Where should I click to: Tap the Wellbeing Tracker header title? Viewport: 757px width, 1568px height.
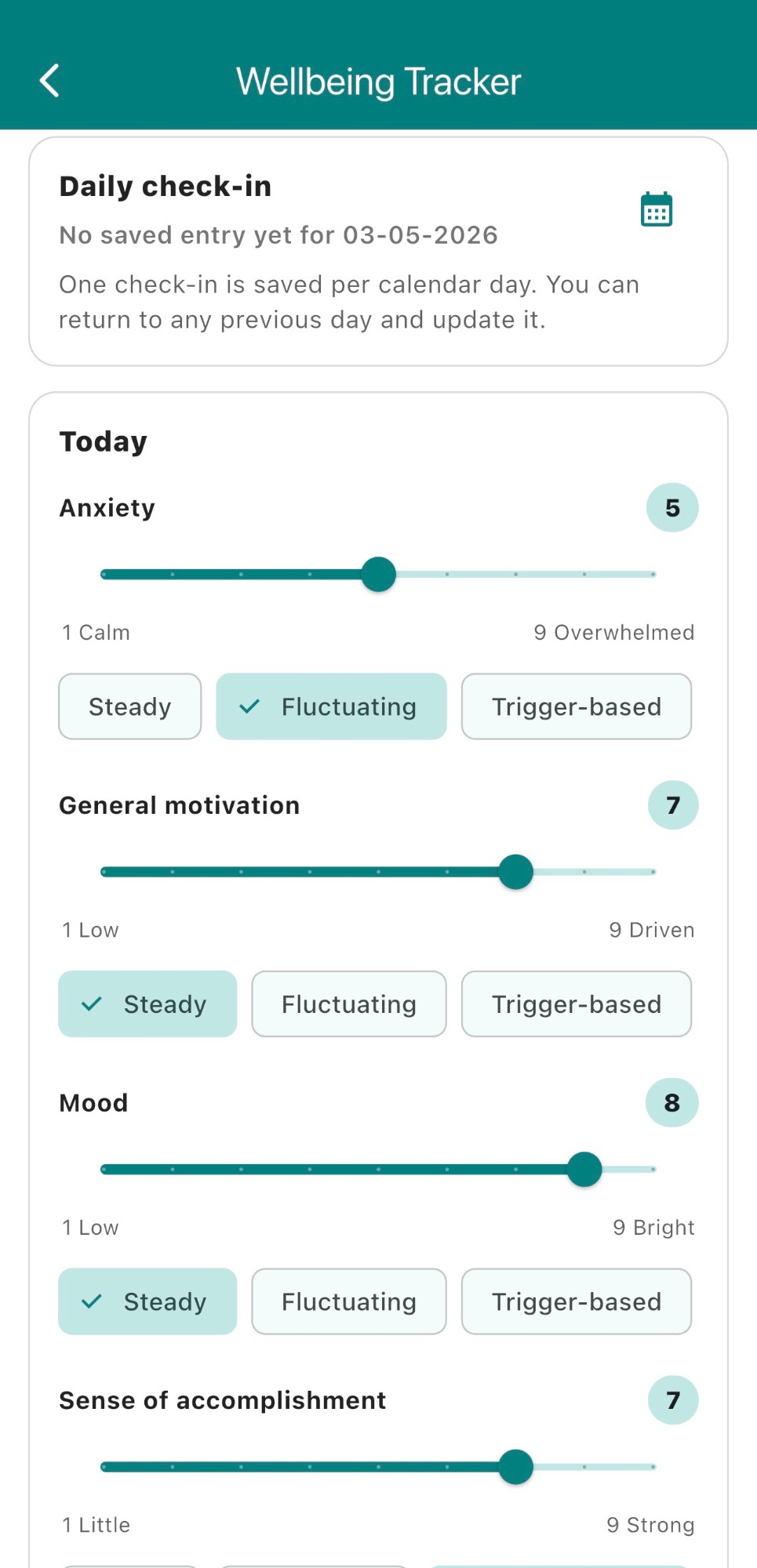(x=379, y=82)
